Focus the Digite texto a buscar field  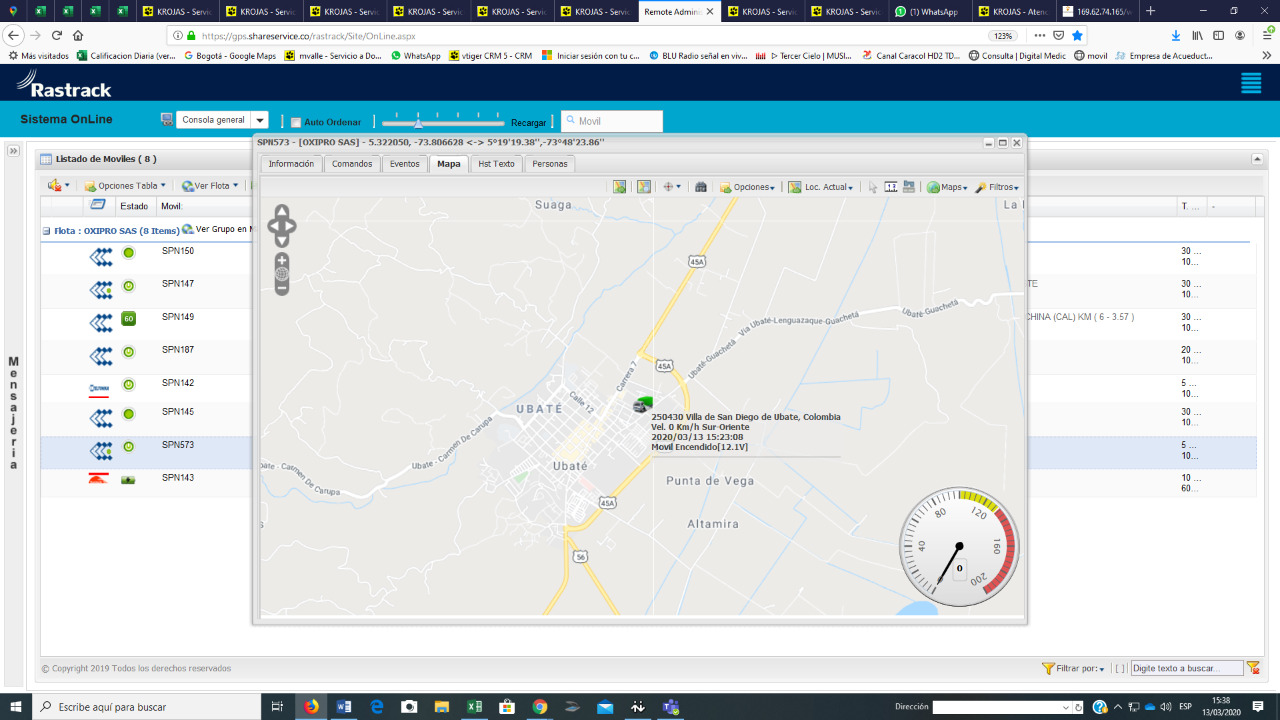pos(1187,668)
